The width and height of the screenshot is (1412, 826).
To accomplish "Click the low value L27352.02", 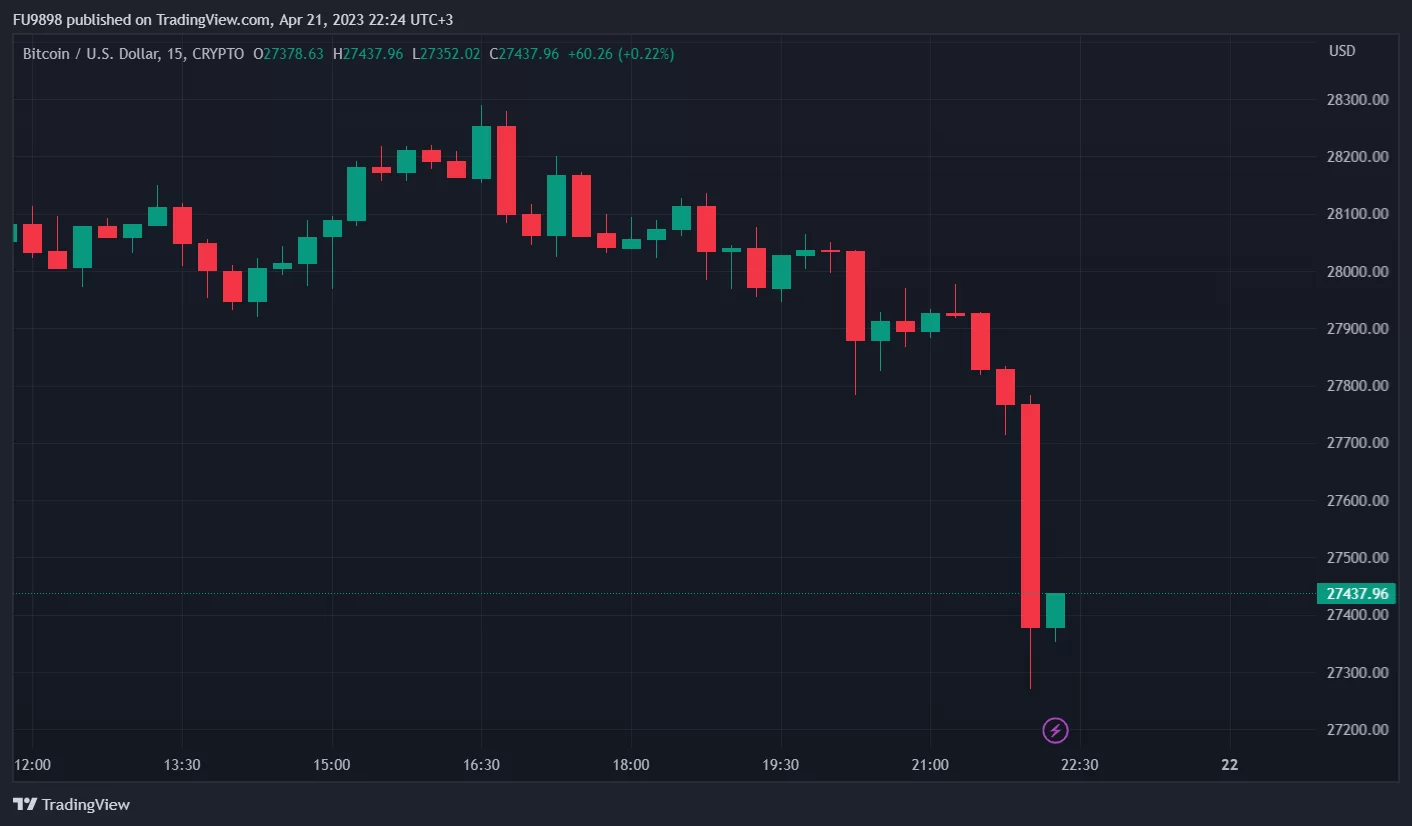I will pos(447,54).
